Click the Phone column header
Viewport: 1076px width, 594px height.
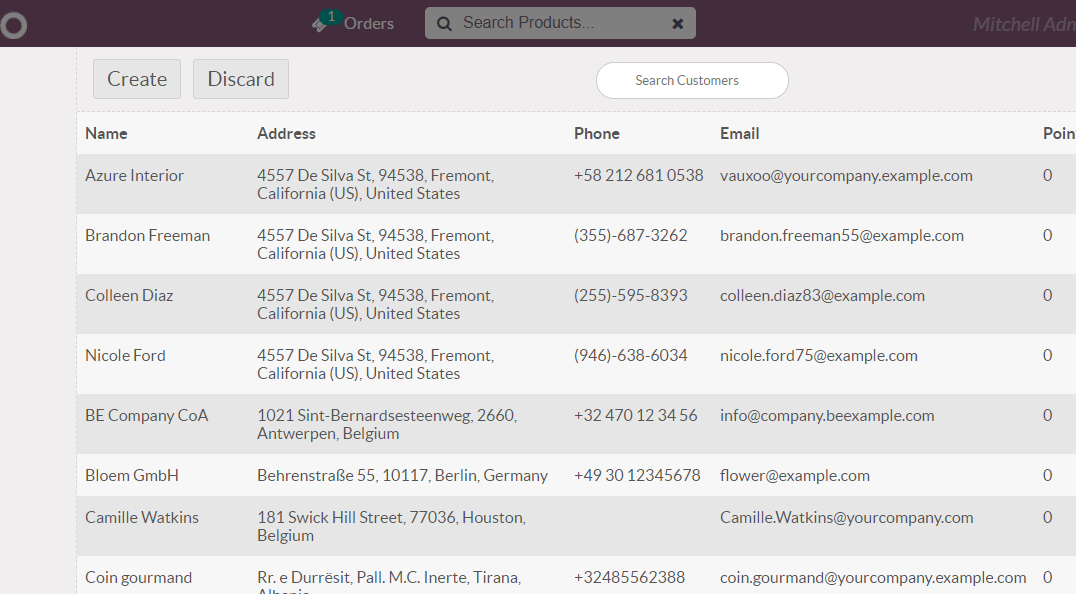[597, 134]
